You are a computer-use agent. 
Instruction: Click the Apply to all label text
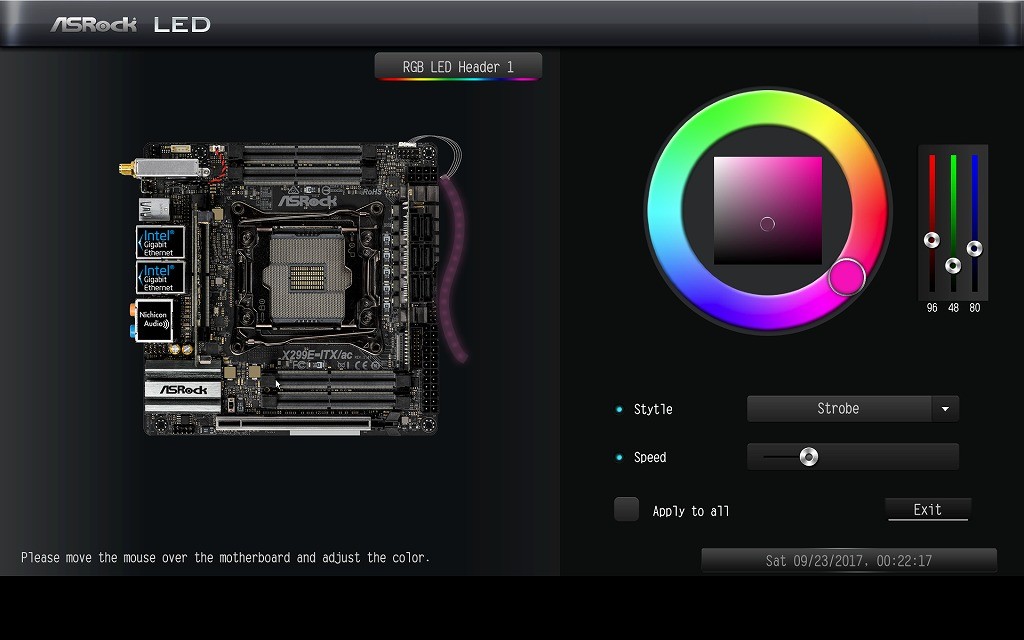[x=691, y=511]
